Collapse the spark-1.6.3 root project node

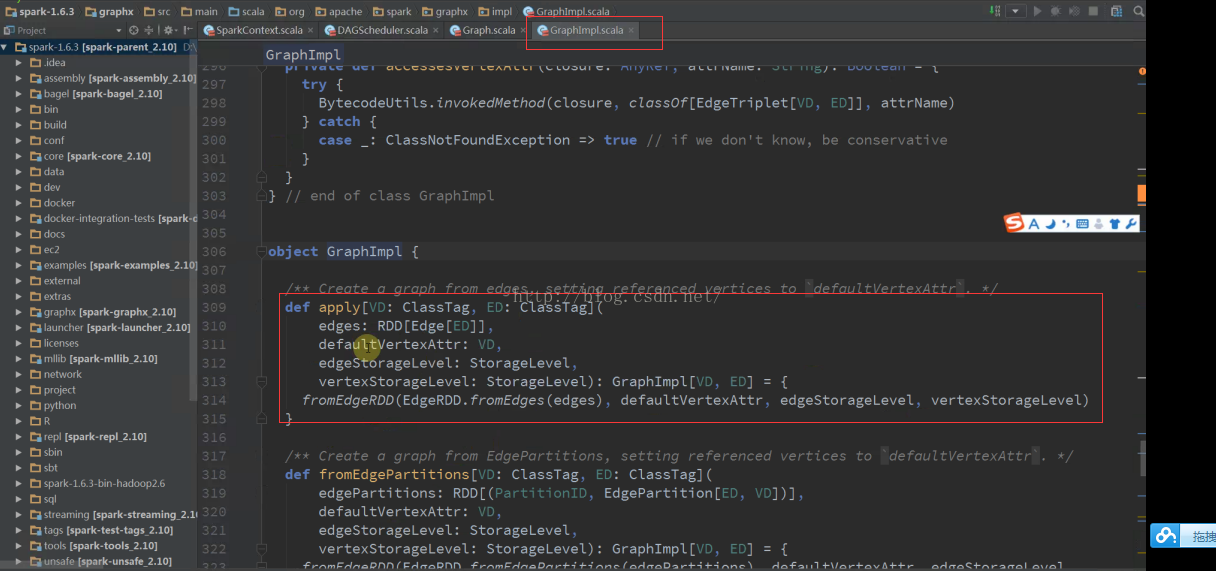click(6, 47)
